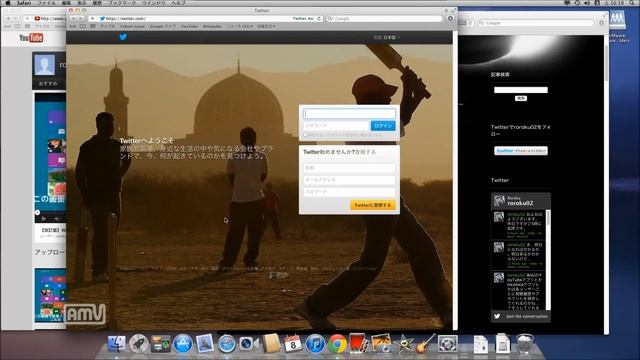Launch the App Store from Dock
Image resolution: width=640 pixels, height=360 pixels.
tap(182, 344)
